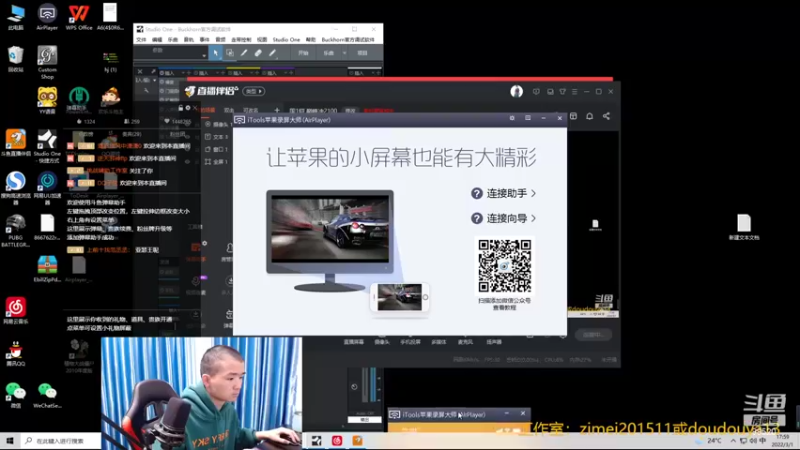Open the first 插入 slot dropdown arrow
The height and width of the screenshot is (450, 800).
(182, 73)
